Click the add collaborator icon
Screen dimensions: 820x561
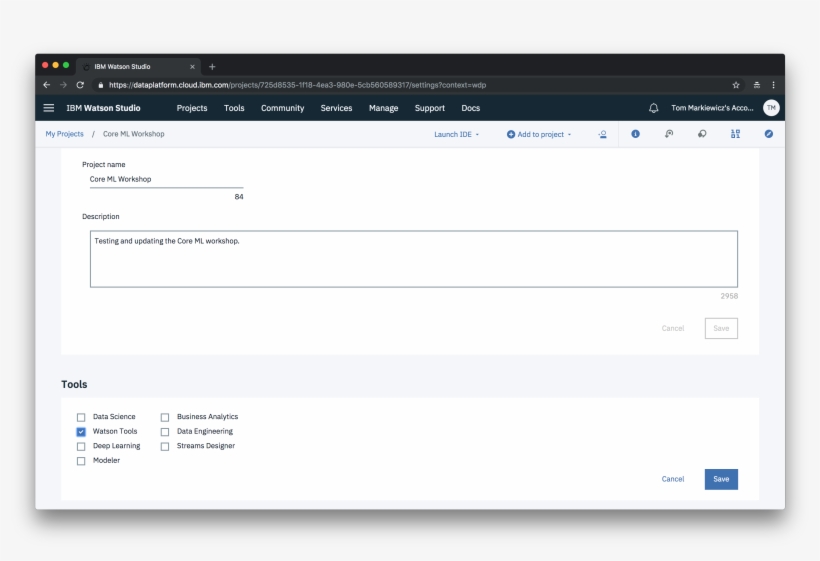coord(602,134)
